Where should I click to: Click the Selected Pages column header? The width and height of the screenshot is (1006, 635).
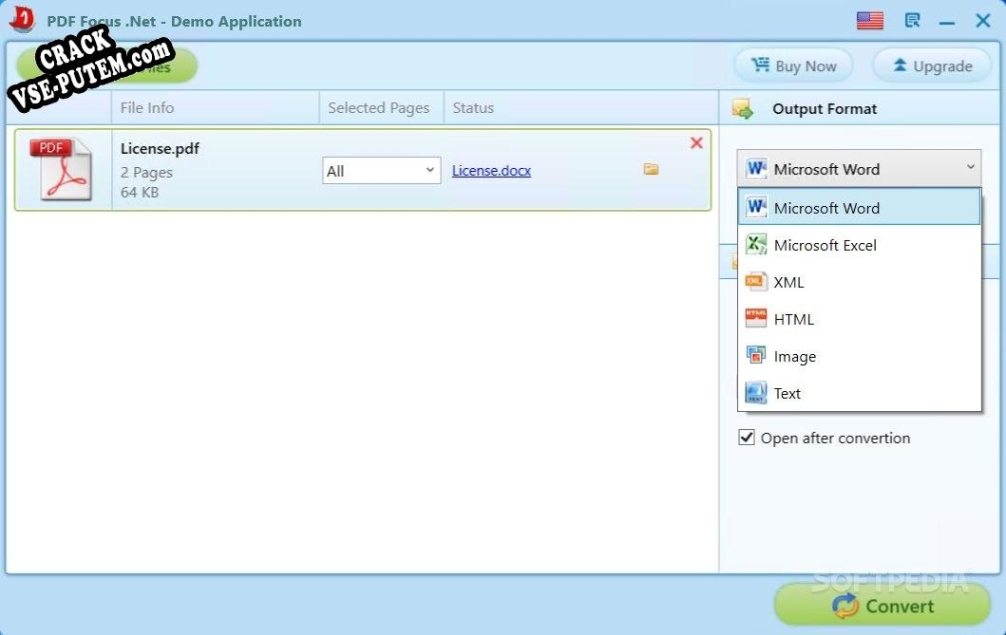point(379,108)
